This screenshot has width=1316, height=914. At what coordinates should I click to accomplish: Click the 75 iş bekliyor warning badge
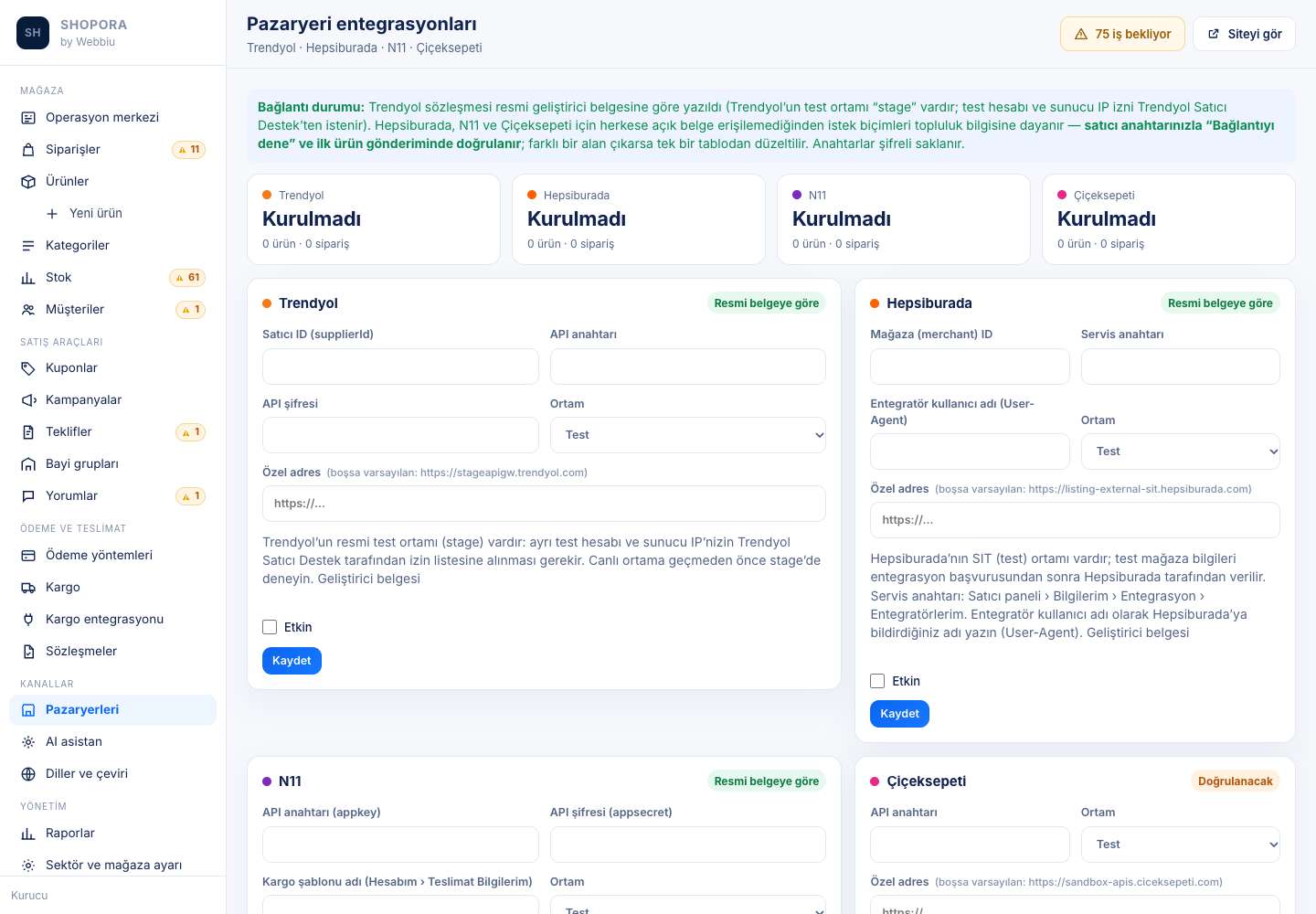(x=1122, y=34)
